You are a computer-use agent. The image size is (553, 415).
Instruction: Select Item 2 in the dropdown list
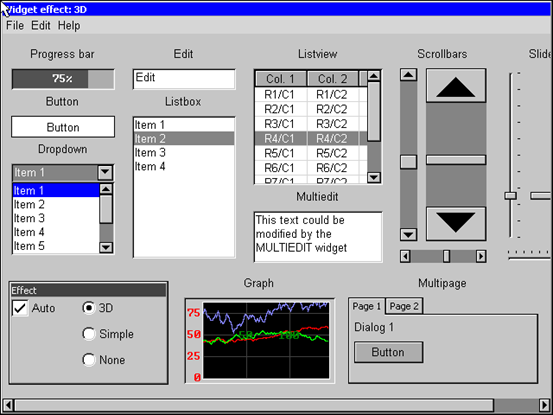pyautogui.click(x=56, y=204)
